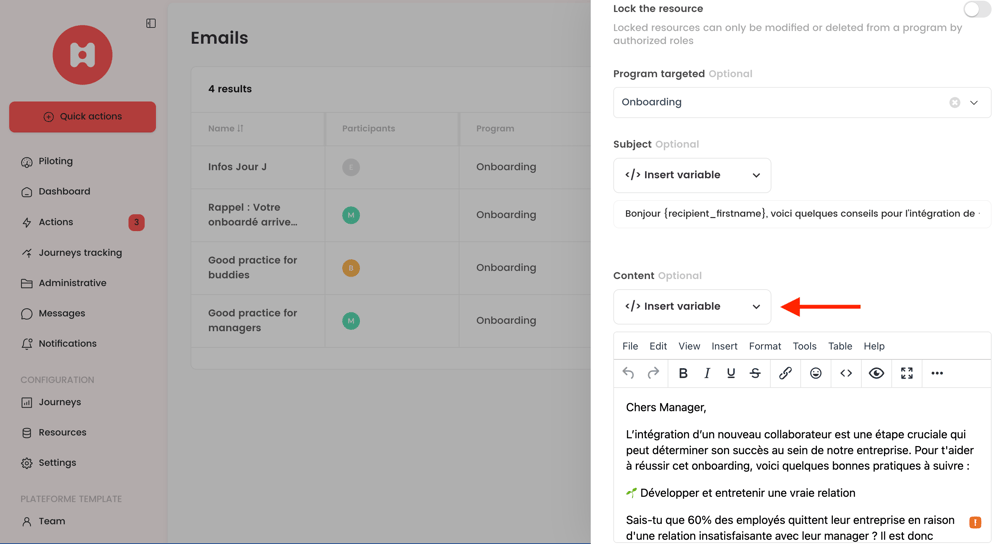Click the Resources database icon
The height and width of the screenshot is (544, 1005).
[x=26, y=433]
